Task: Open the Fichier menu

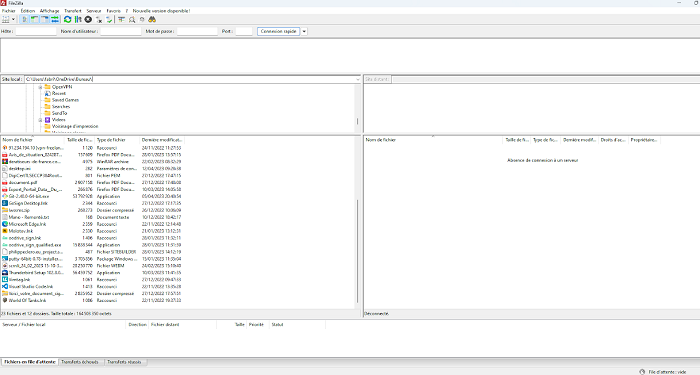Action: (x=8, y=11)
